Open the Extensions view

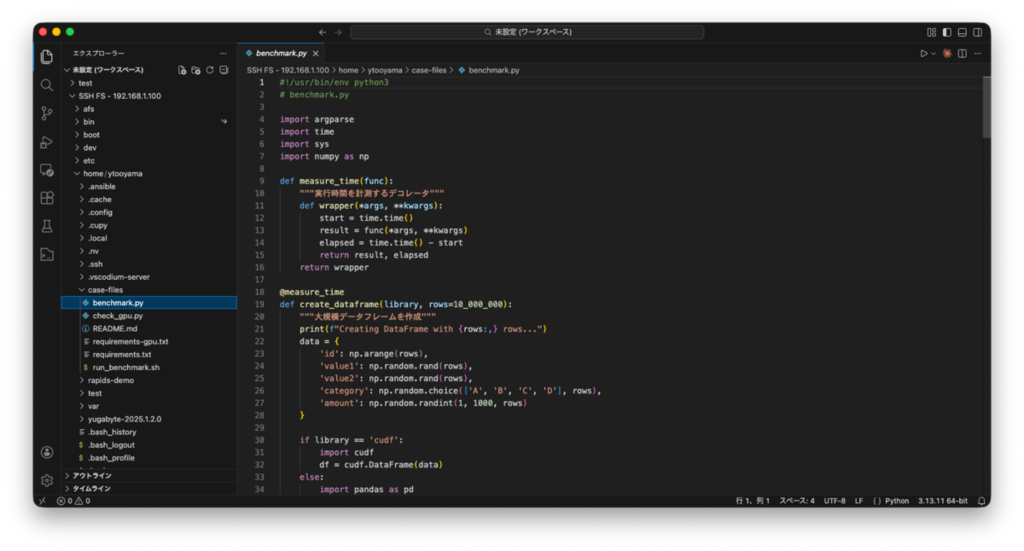46,198
